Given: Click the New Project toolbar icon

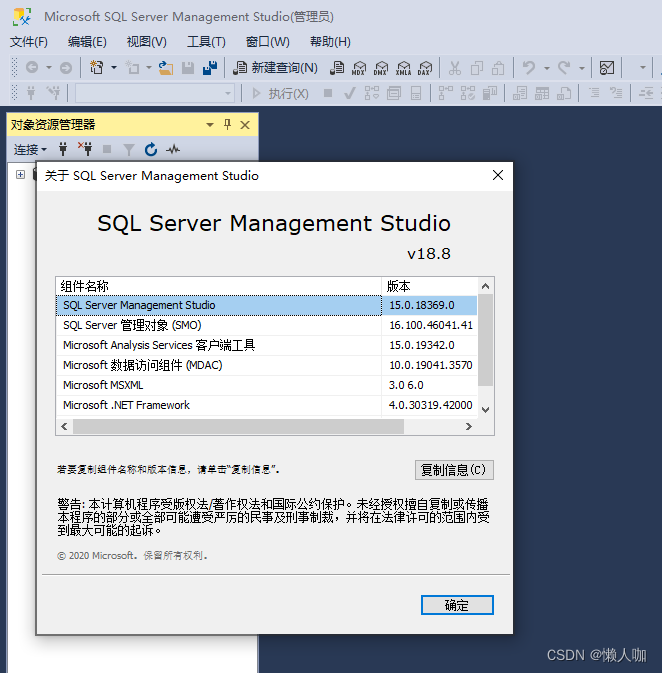Looking at the screenshot, I should pos(97,67).
